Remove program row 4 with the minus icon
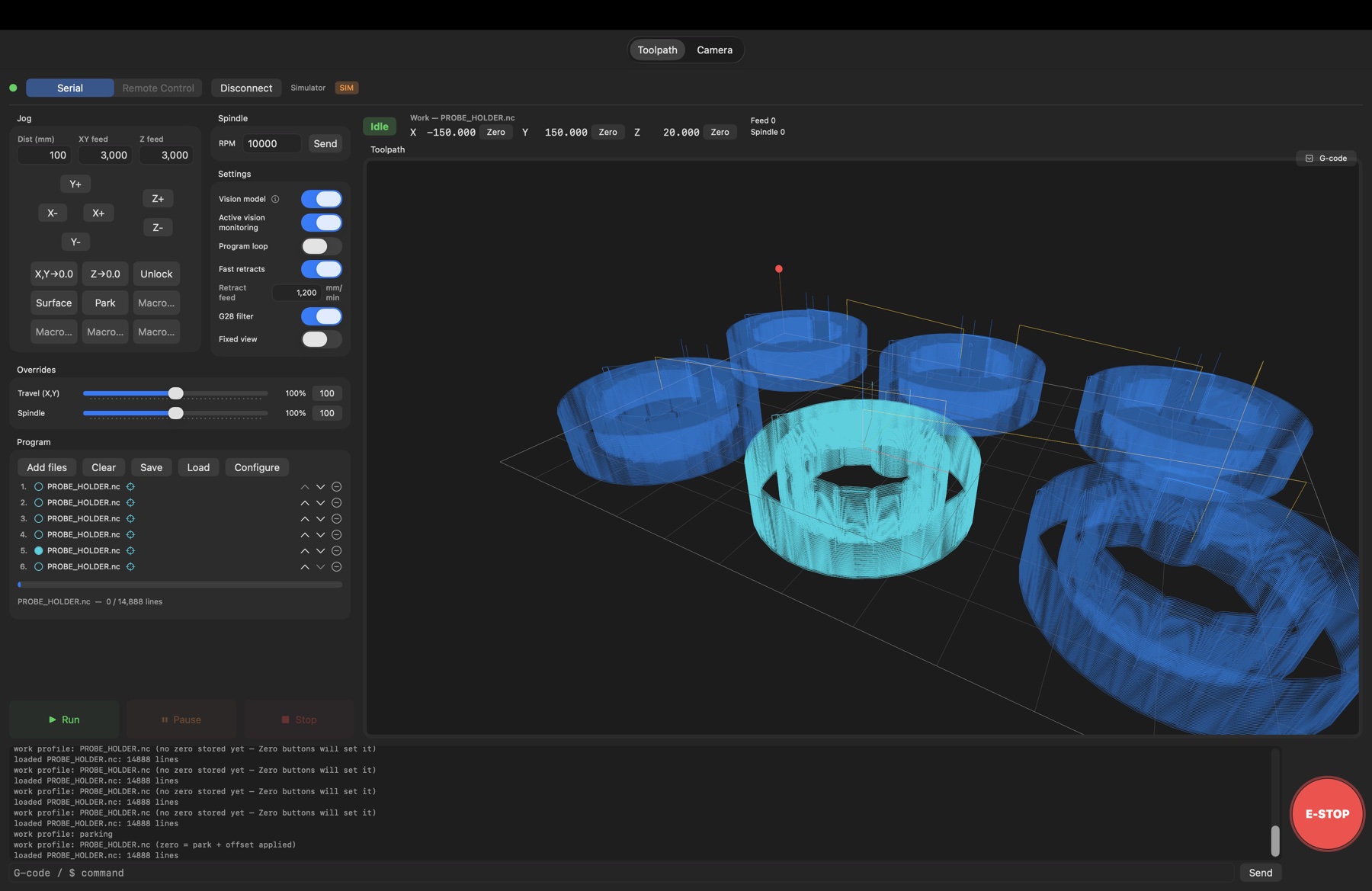 pos(336,534)
